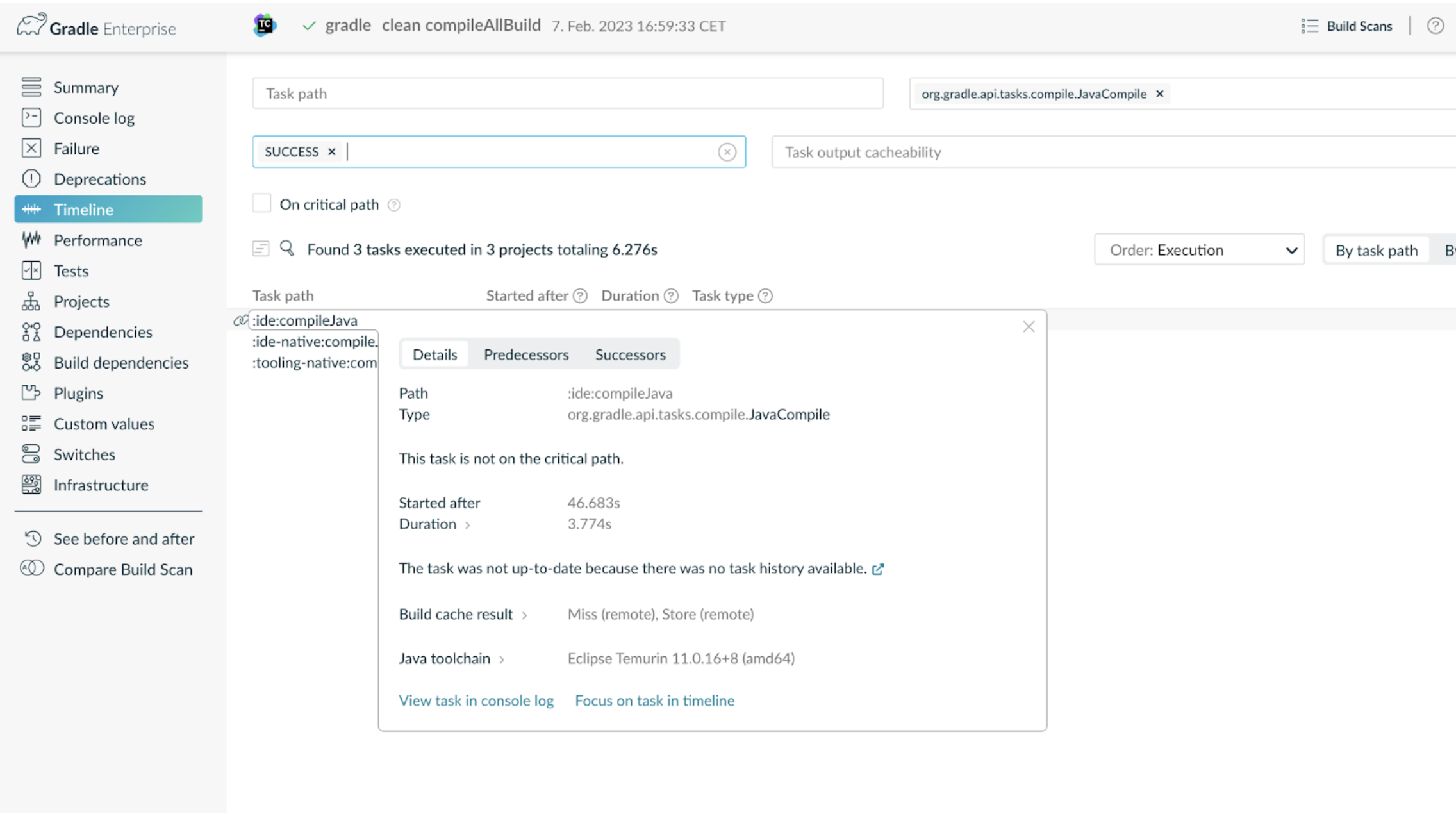This screenshot has width=1456, height=814.
Task: Click View task in console log link
Action: click(x=476, y=700)
